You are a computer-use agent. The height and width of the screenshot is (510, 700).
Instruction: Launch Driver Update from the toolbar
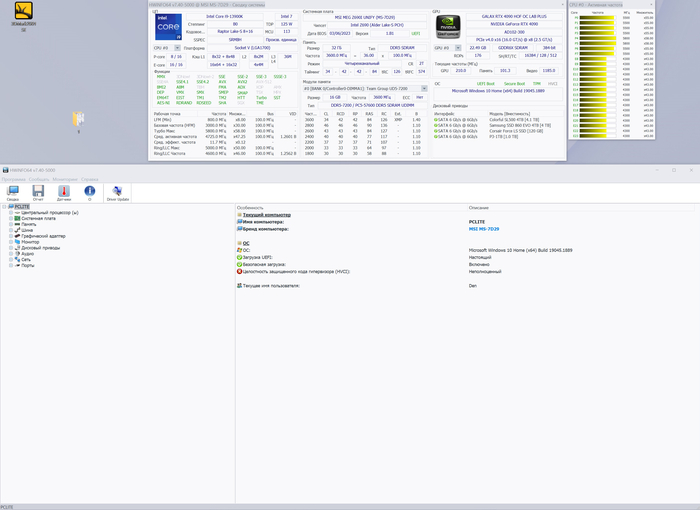(x=117, y=192)
